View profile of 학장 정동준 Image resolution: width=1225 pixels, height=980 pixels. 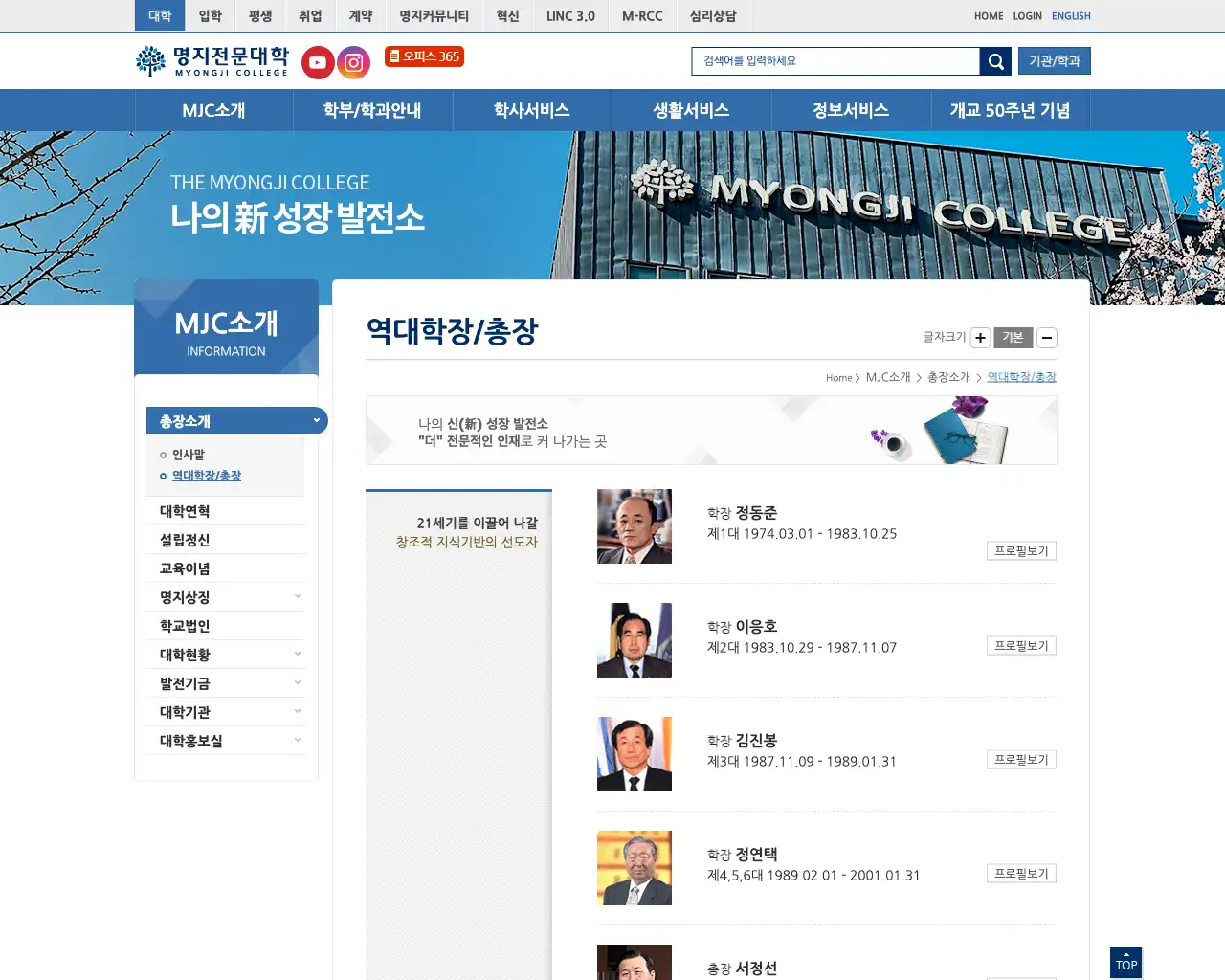tap(1021, 551)
